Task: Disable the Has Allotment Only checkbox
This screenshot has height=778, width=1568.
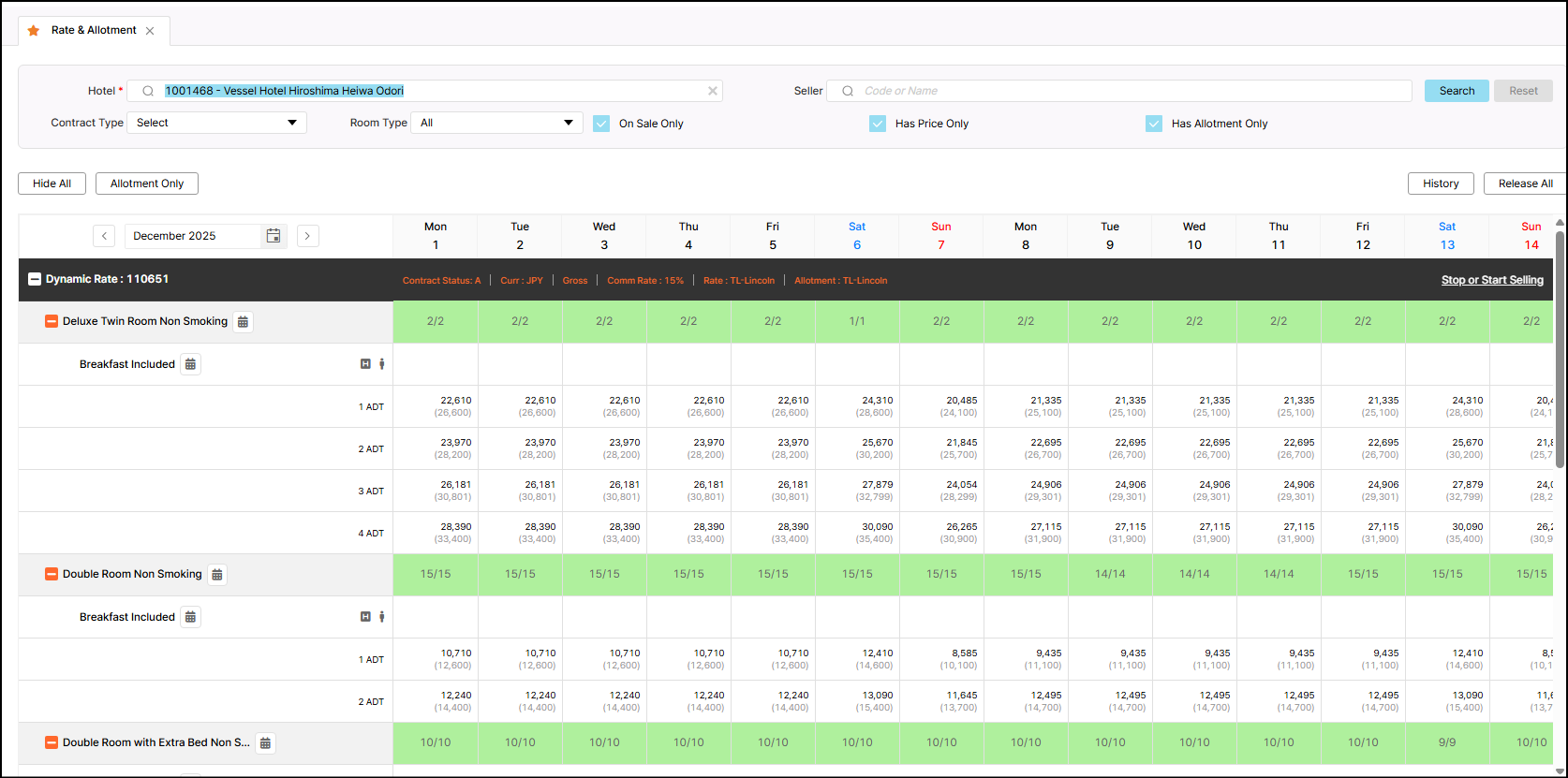Action: (x=1154, y=124)
